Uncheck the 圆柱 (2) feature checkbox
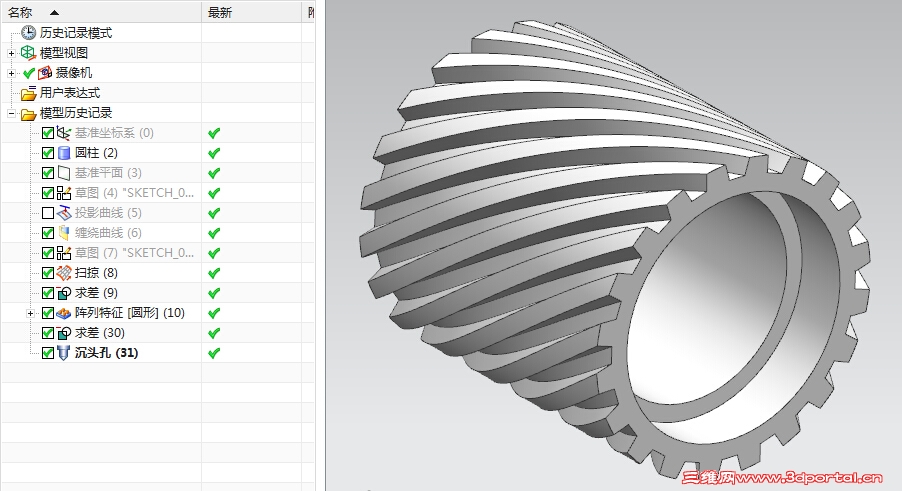The height and width of the screenshot is (491, 902). click(48, 153)
